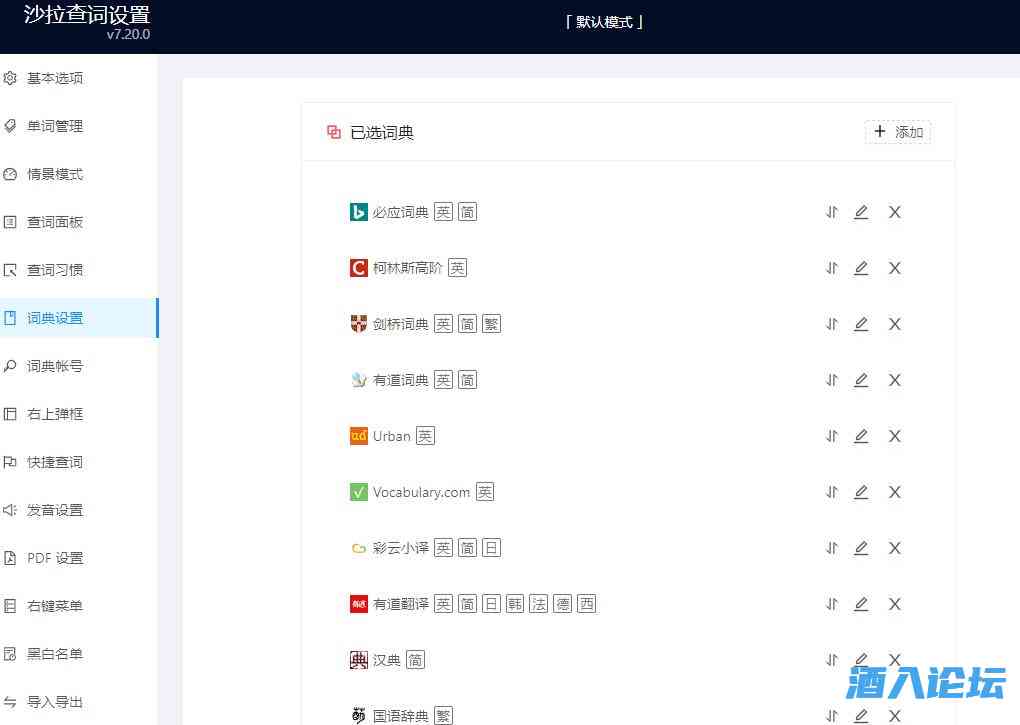Edit the Urban dictionary settings
The image size is (1020, 725).
point(861,436)
